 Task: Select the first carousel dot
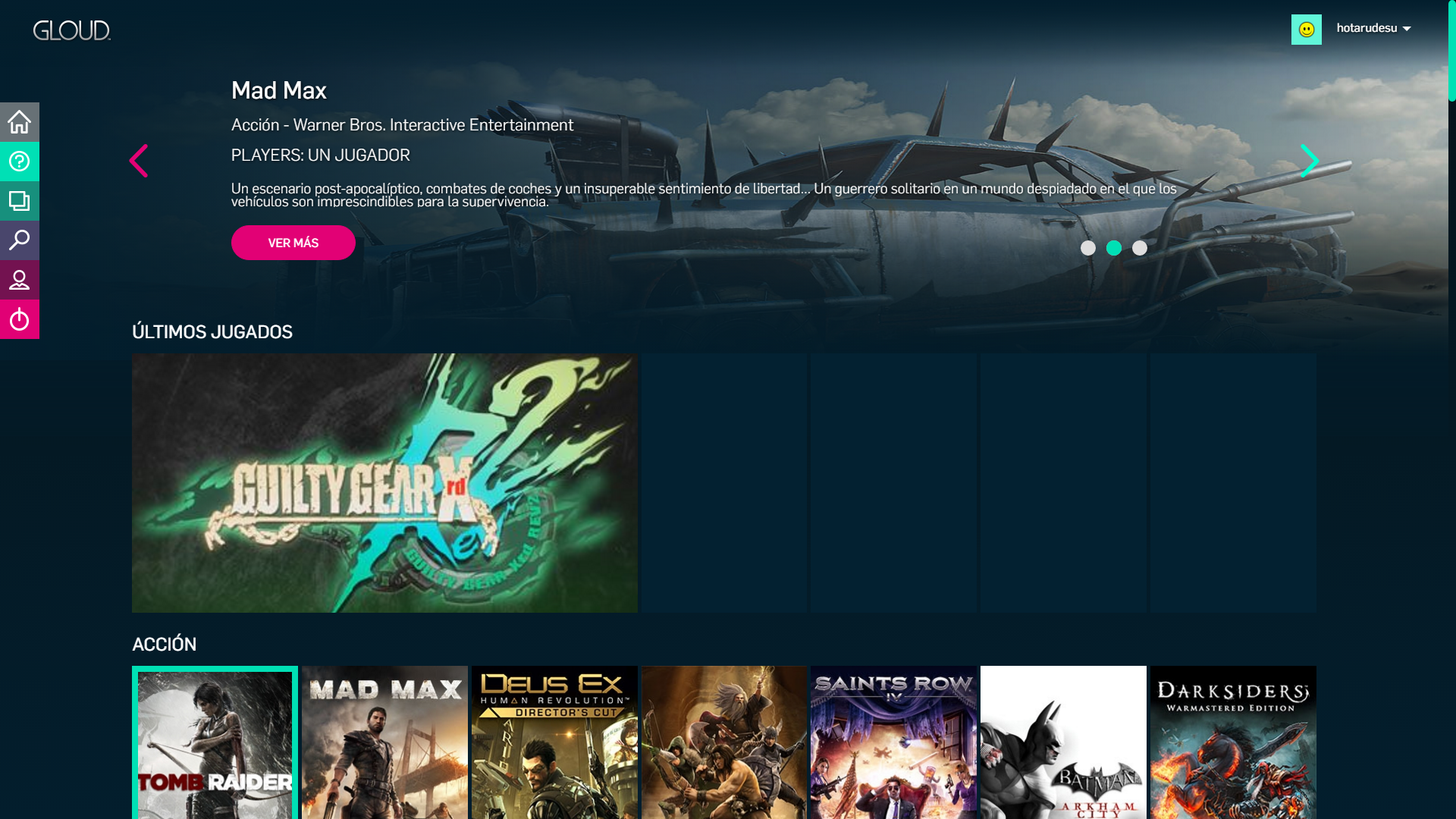(x=1087, y=248)
